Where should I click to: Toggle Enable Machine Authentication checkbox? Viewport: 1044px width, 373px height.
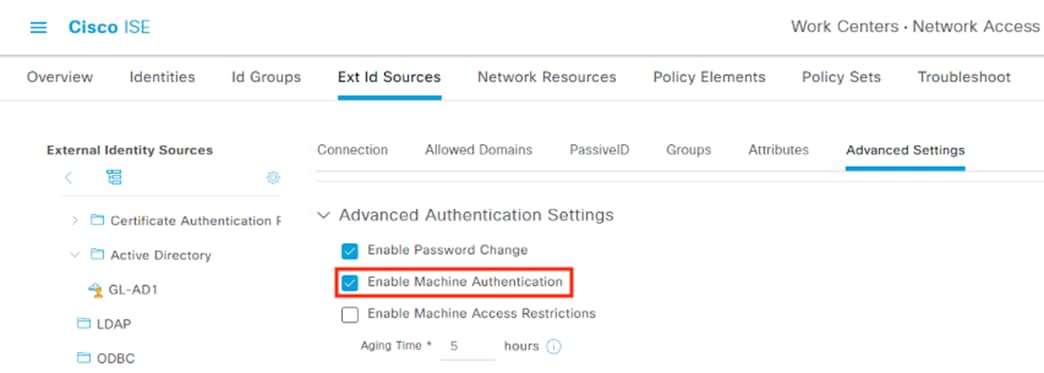[x=350, y=283]
